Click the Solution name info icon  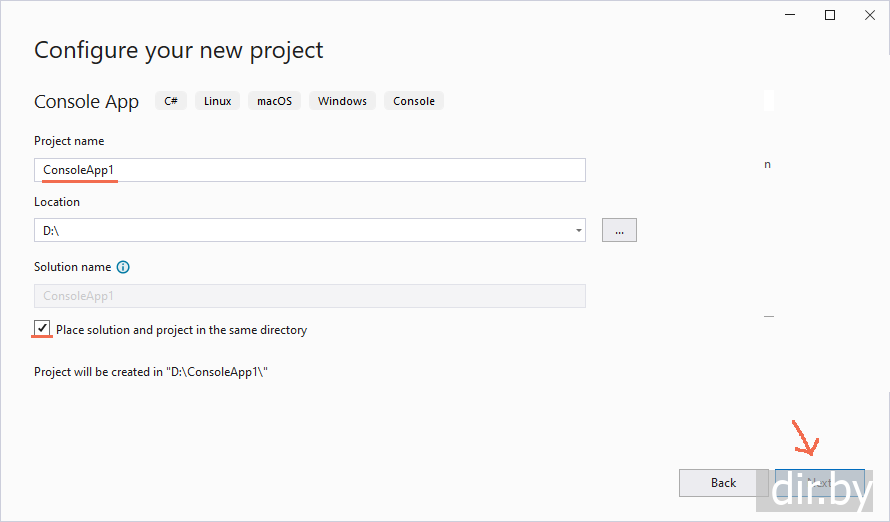pos(123,267)
